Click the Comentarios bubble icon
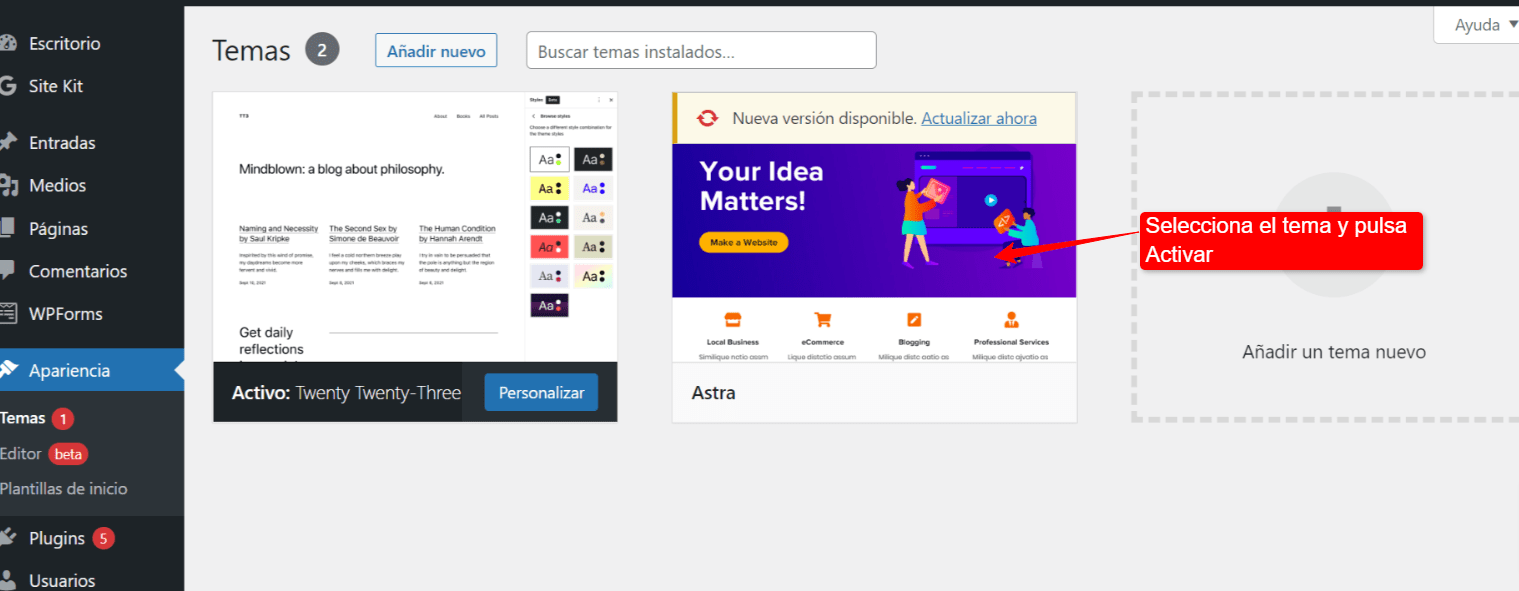Image resolution: width=1519 pixels, height=591 pixels. tap(8, 271)
